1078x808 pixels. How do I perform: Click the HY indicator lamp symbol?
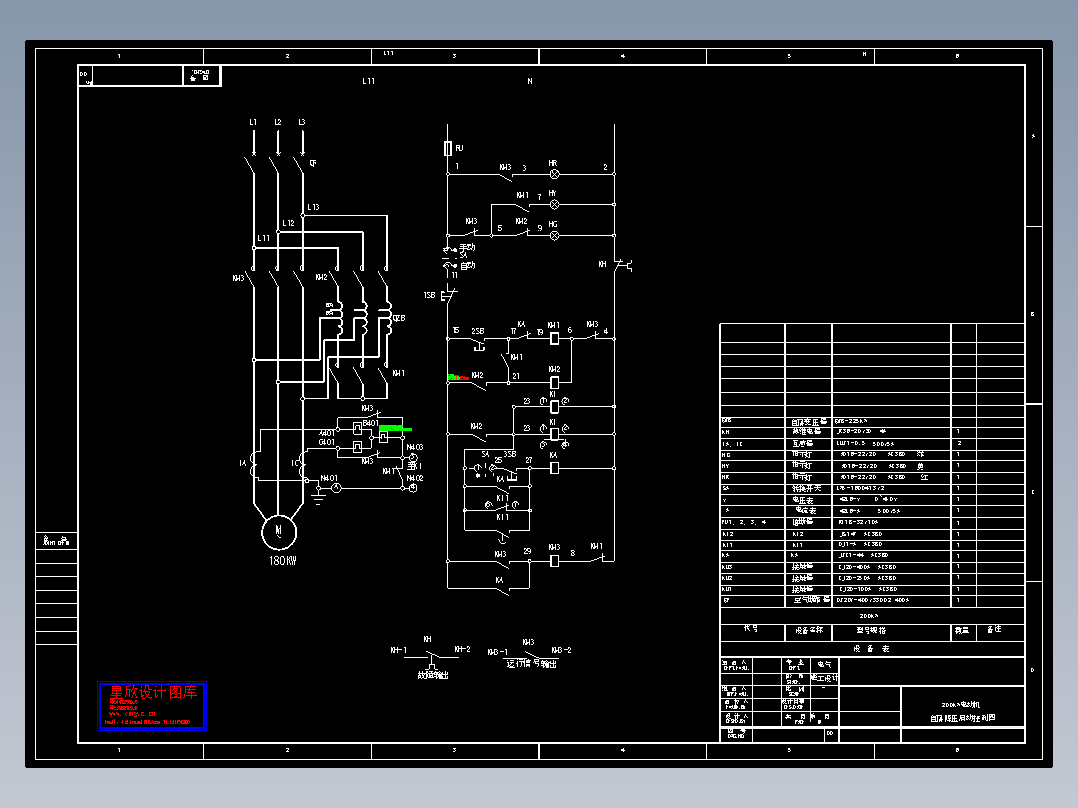point(554,204)
